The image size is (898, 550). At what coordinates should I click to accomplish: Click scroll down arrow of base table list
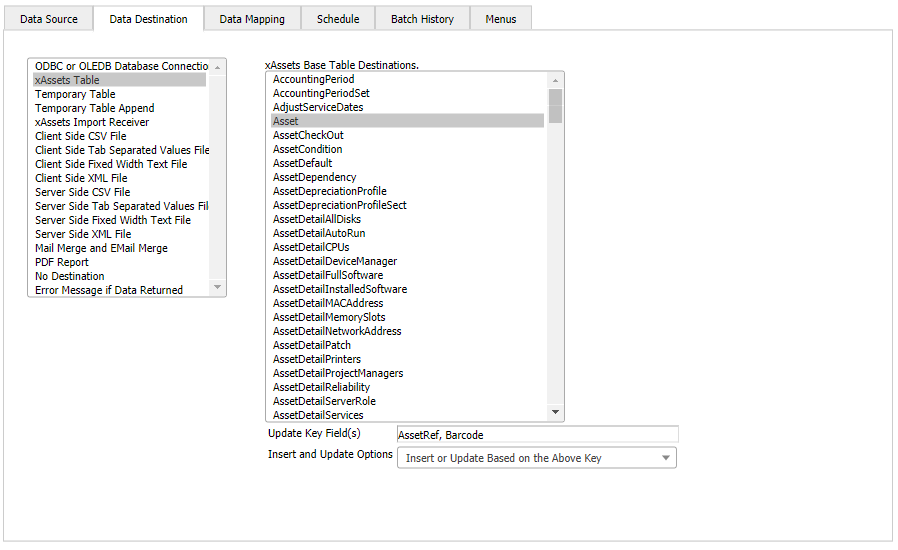[x=555, y=412]
